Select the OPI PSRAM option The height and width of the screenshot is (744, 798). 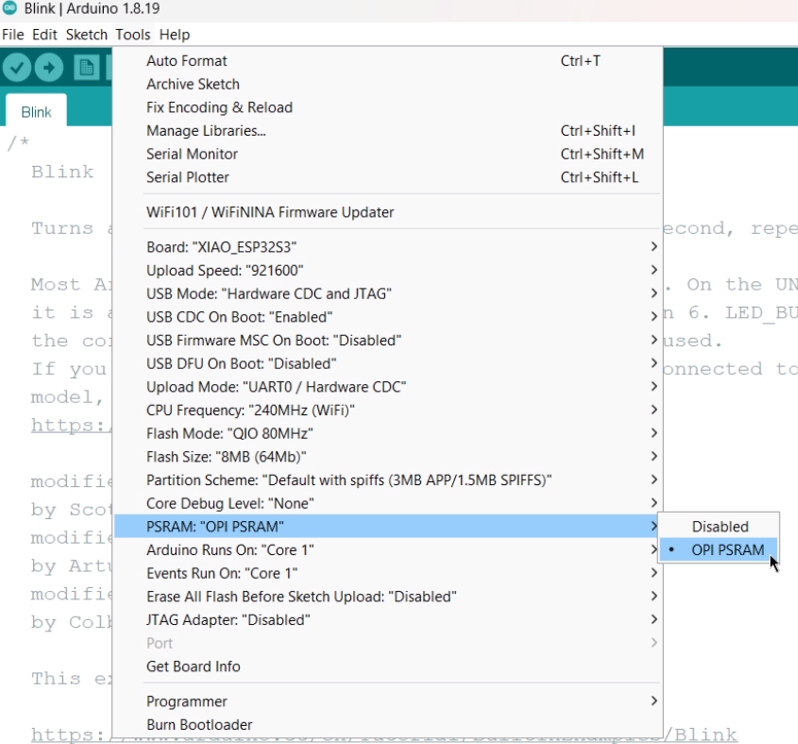click(x=727, y=550)
